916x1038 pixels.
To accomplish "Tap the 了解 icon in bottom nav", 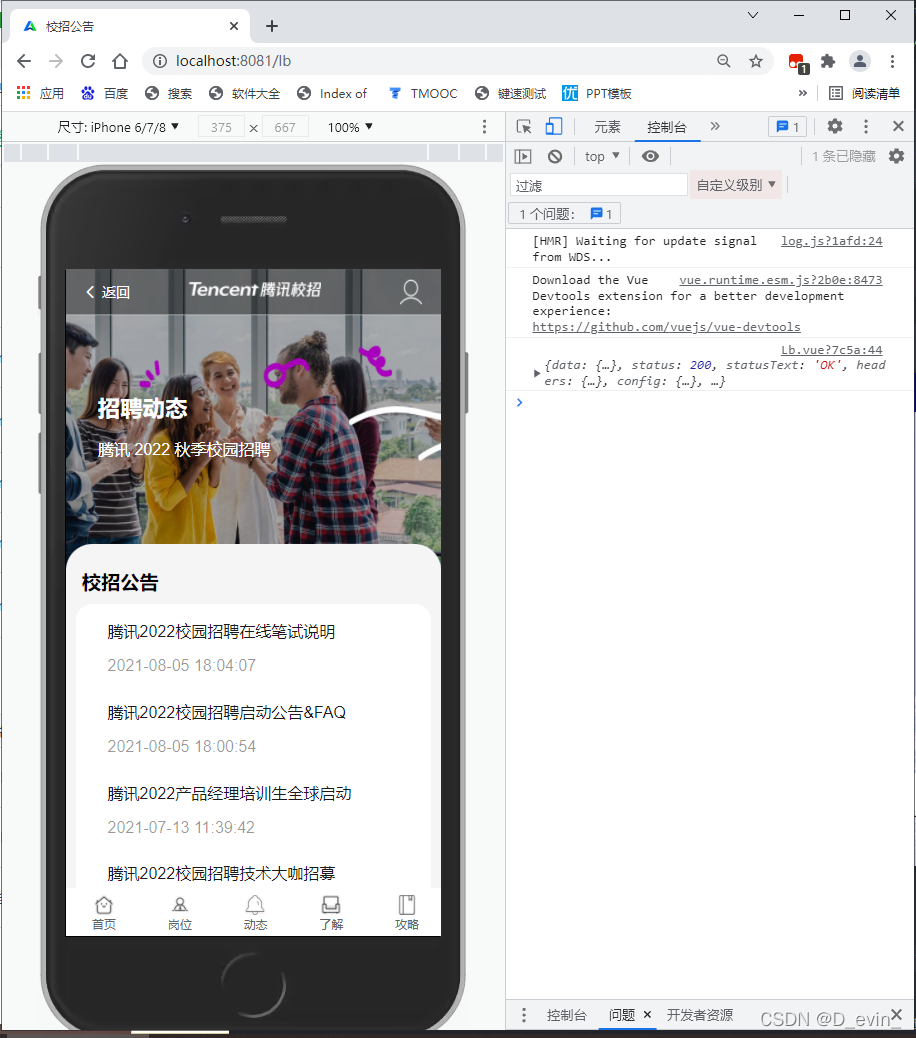I will (x=331, y=913).
